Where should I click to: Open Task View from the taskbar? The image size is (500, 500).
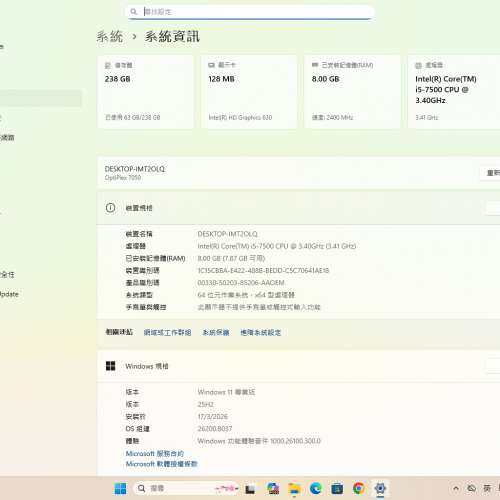pos(250,489)
